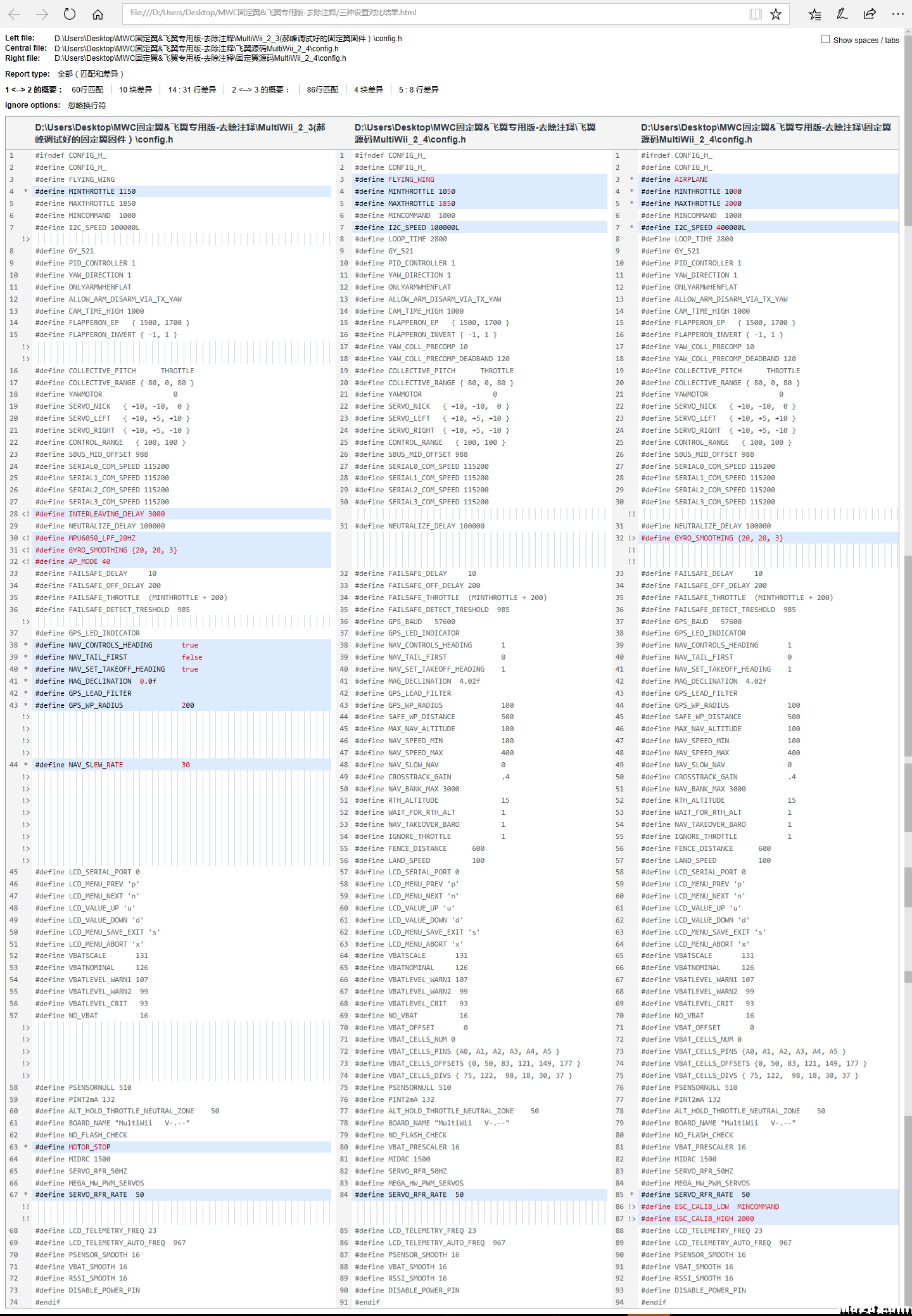The height and width of the screenshot is (1316, 912).
Task: Click the central column file header path
Action: [x=475, y=133]
